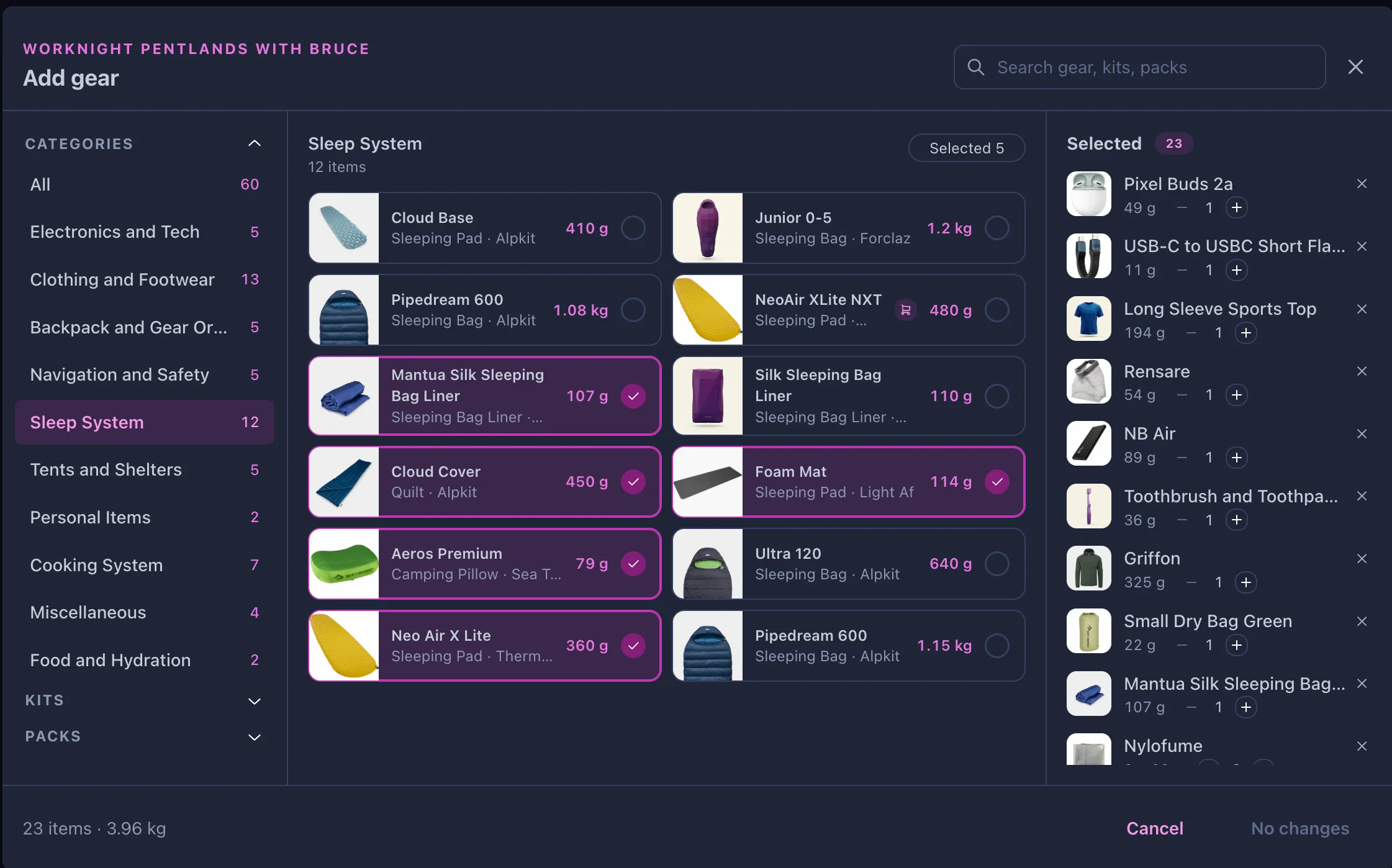This screenshot has height=868, width=1392.
Task: Click the Cancel button
Action: click(1155, 828)
